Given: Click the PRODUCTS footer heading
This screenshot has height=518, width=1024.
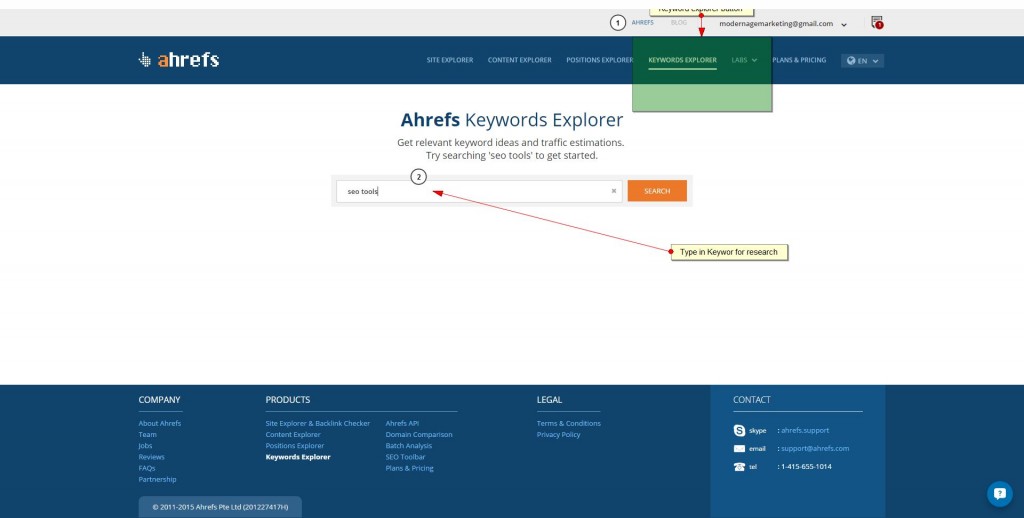Looking at the screenshot, I should (x=287, y=400).
